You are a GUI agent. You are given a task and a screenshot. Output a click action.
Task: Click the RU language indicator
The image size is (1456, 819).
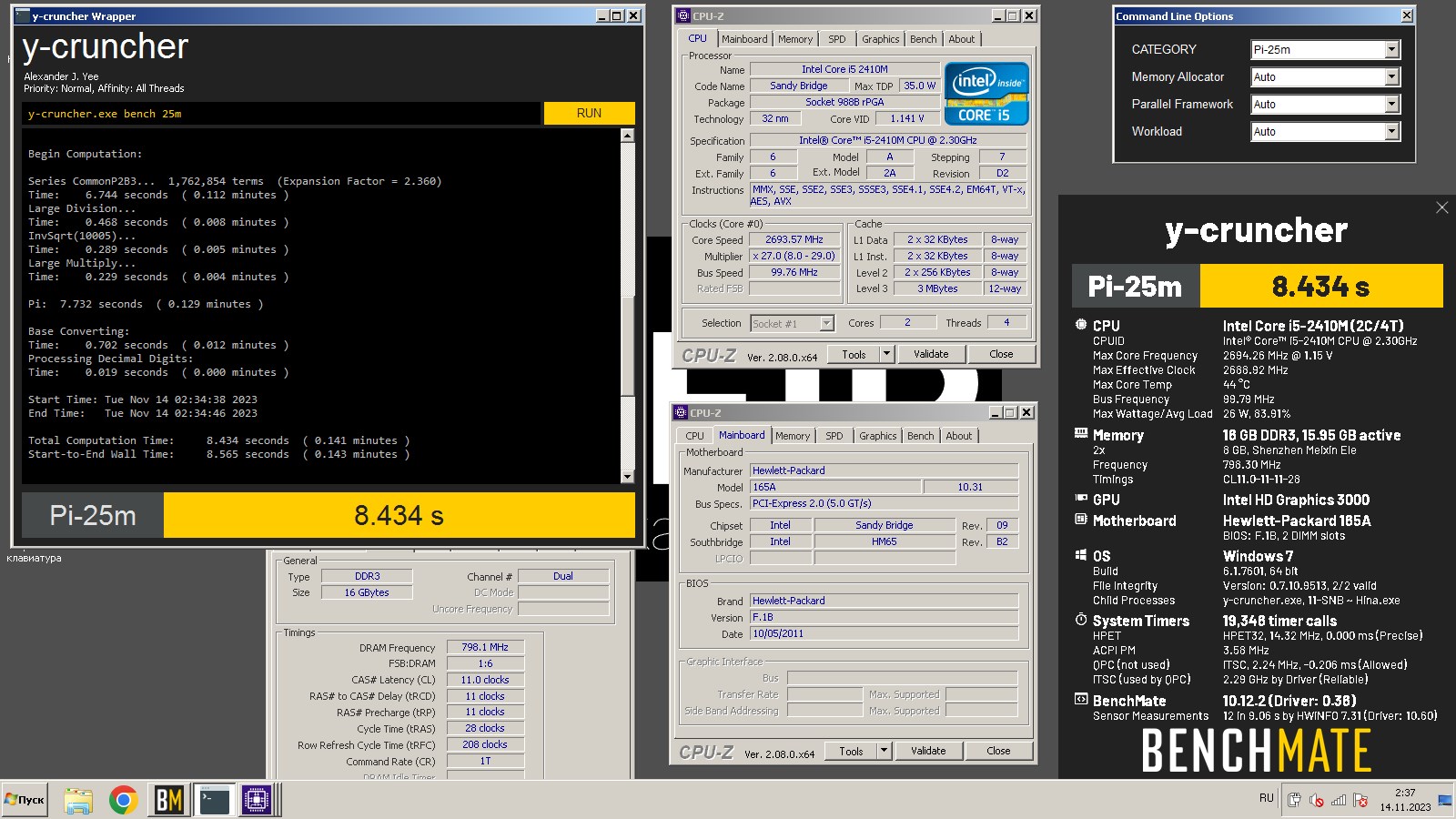1267,798
